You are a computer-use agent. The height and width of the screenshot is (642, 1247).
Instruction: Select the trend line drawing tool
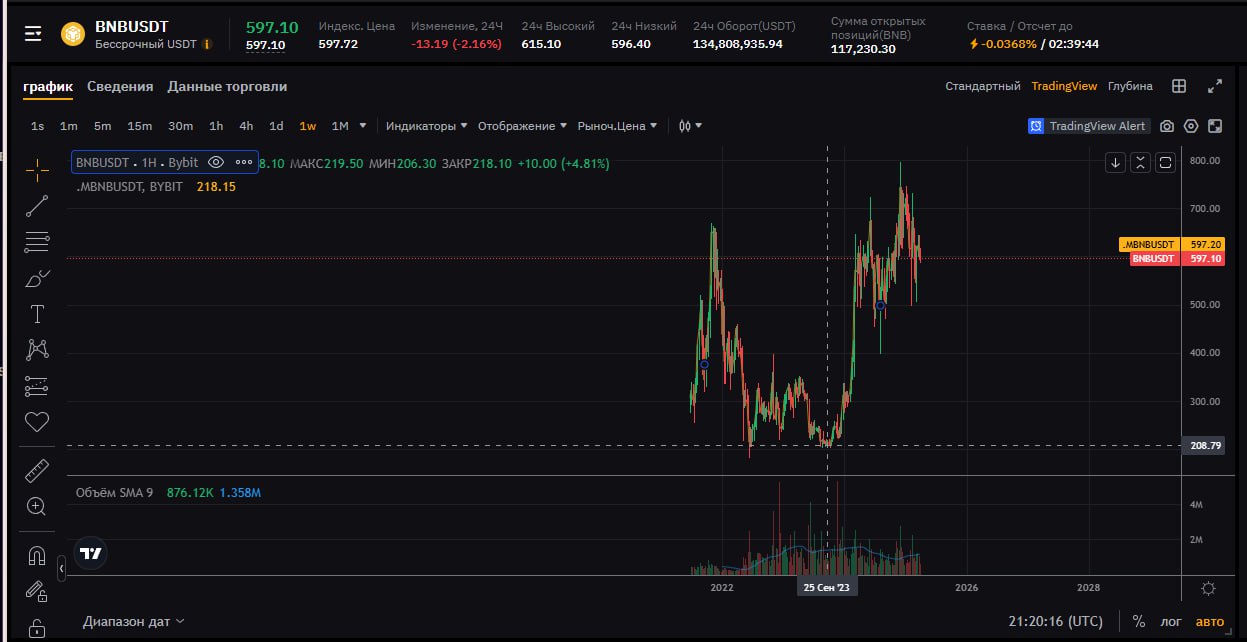click(37, 206)
